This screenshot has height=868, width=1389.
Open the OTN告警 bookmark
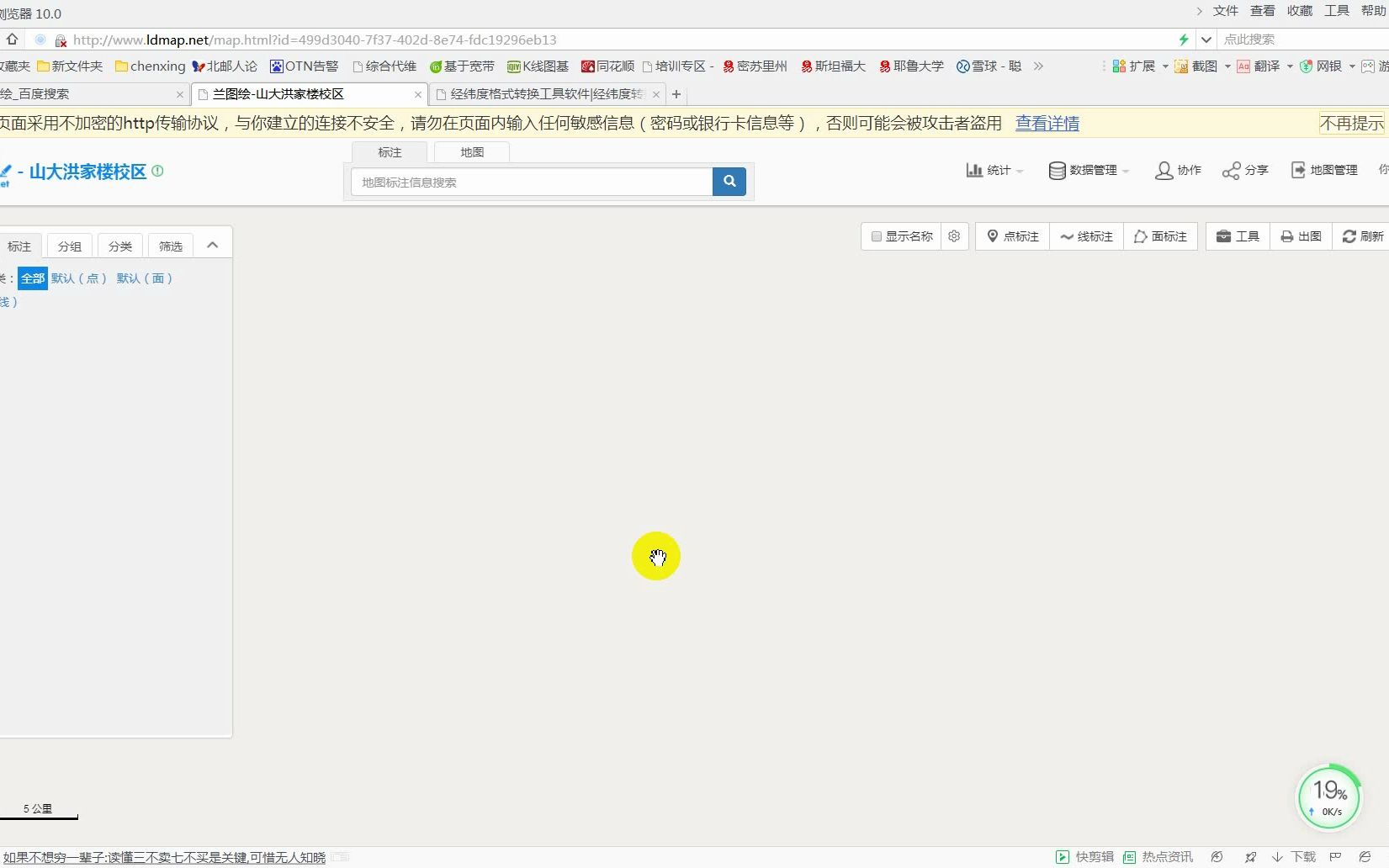304,66
